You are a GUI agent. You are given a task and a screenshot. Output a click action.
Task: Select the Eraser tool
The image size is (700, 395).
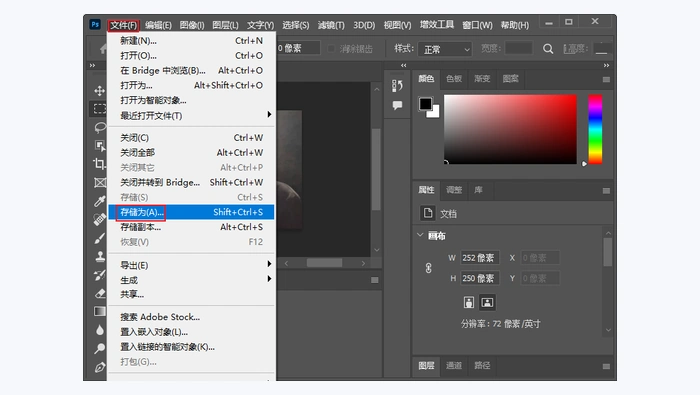(100, 293)
